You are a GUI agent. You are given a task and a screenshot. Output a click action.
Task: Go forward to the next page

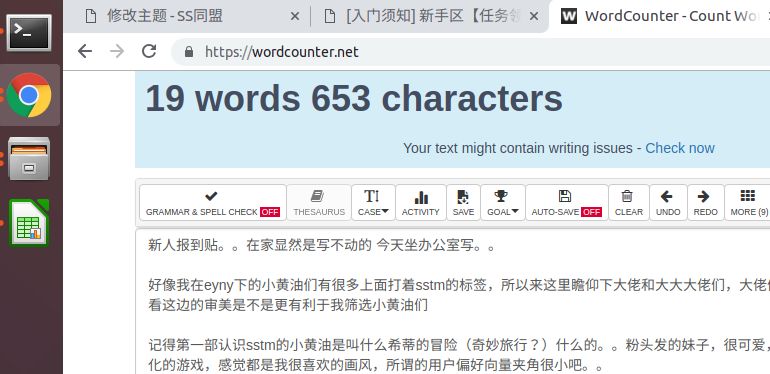pos(117,51)
